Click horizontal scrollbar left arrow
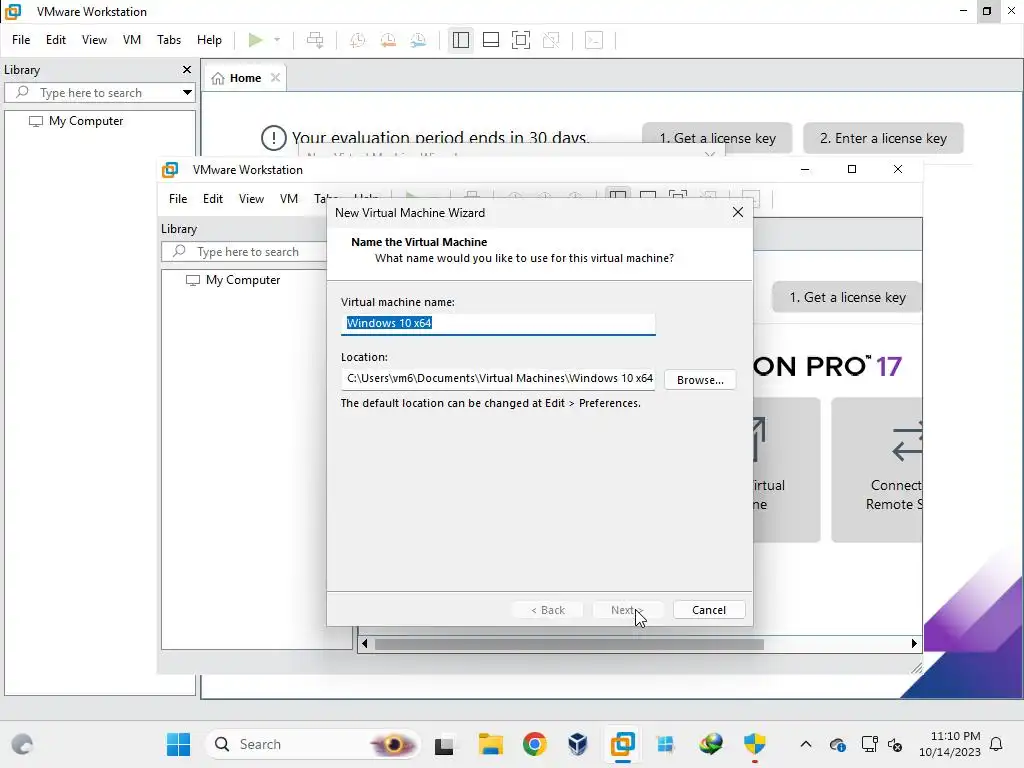The height and width of the screenshot is (768, 1024). [x=364, y=644]
